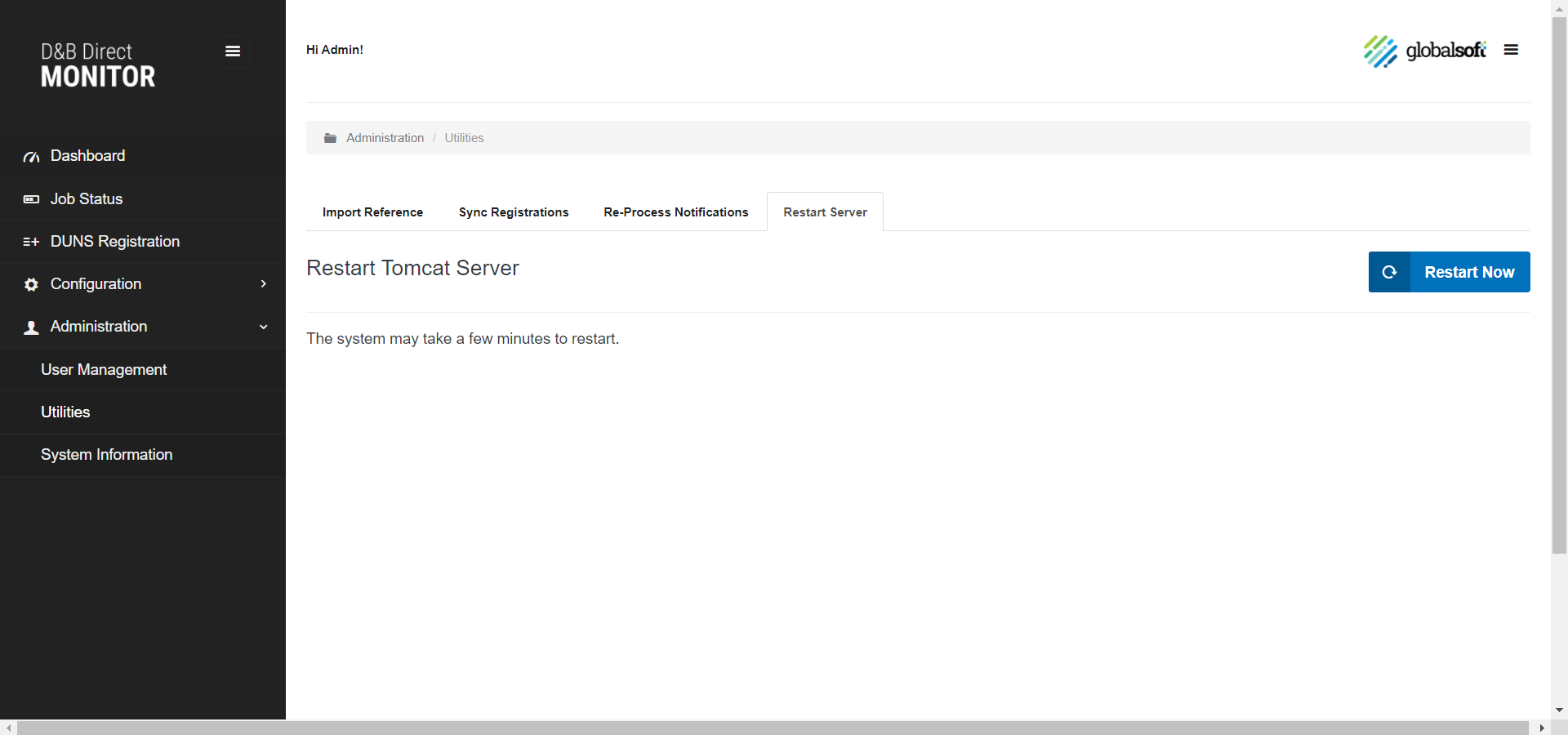This screenshot has height=735, width=1568.
Task: Click the DUNS Registration list-plus icon
Action: click(31, 242)
